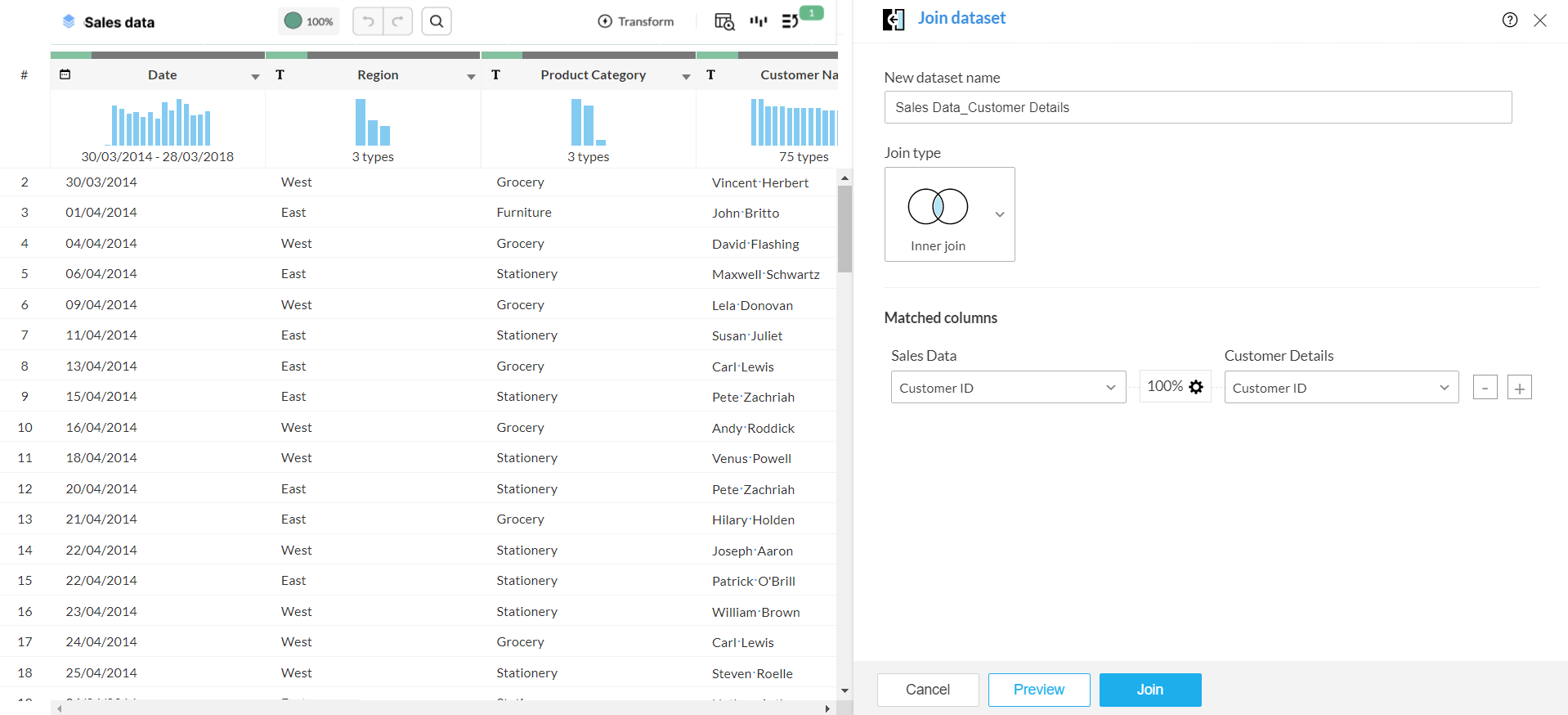Image resolution: width=1568 pixels, height=715 pixels.
Task: Click the scroll up arrow
Action: tap(844, 178)
